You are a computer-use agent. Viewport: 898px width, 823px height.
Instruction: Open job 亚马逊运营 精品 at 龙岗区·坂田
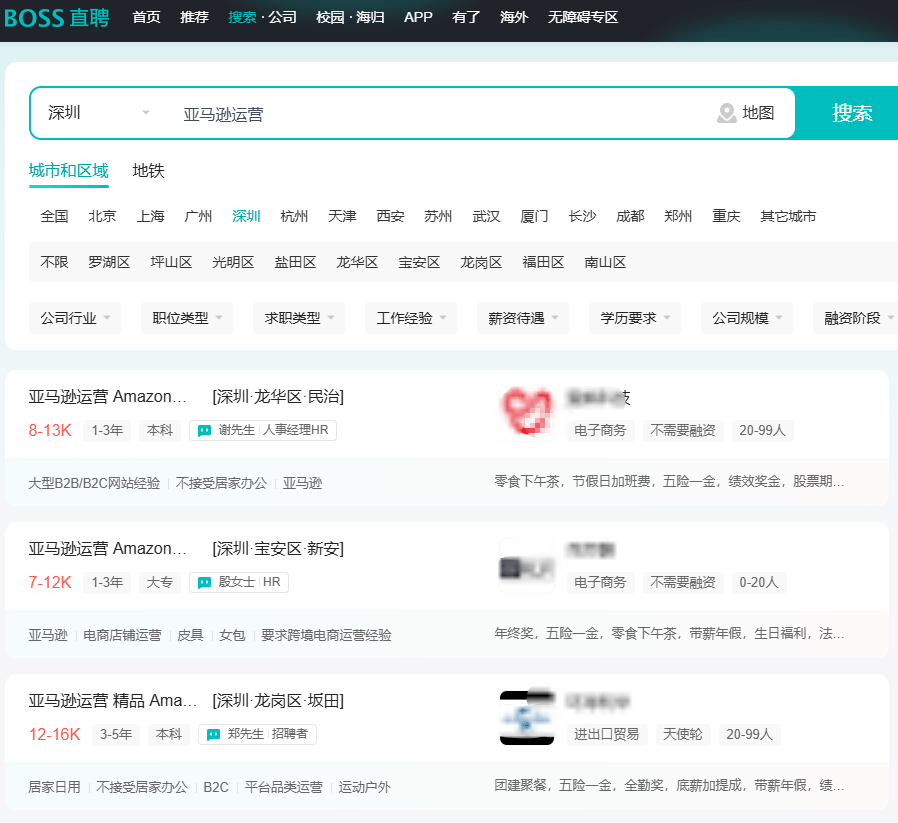click(x=113, y=700)
